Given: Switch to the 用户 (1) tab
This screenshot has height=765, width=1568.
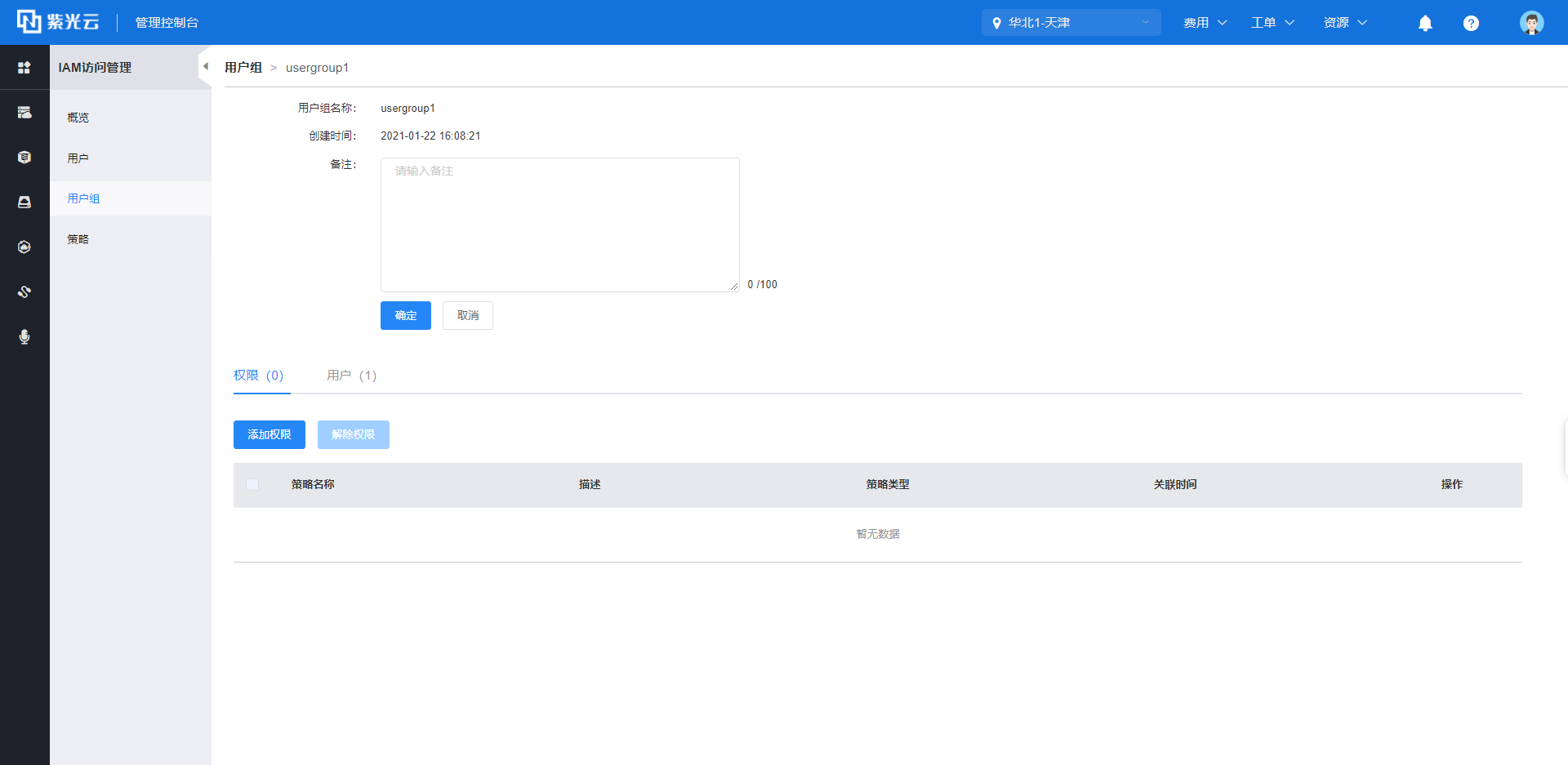Looking at the screenshot, I should [351, 376].
